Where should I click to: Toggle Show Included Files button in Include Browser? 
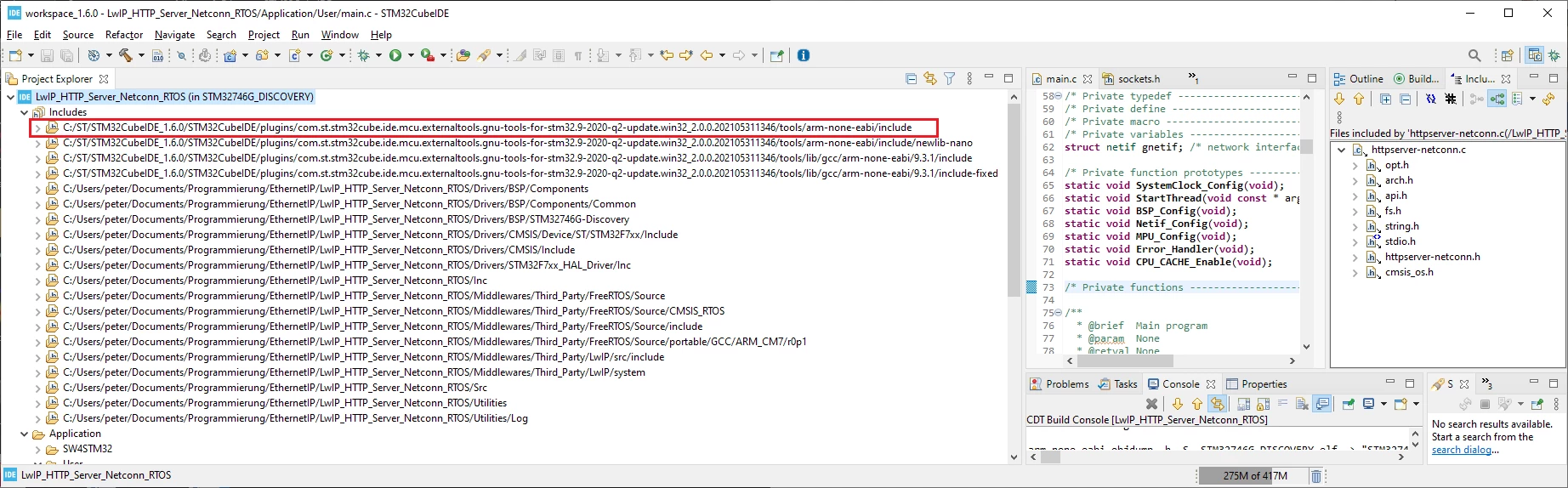[1497, 99]
